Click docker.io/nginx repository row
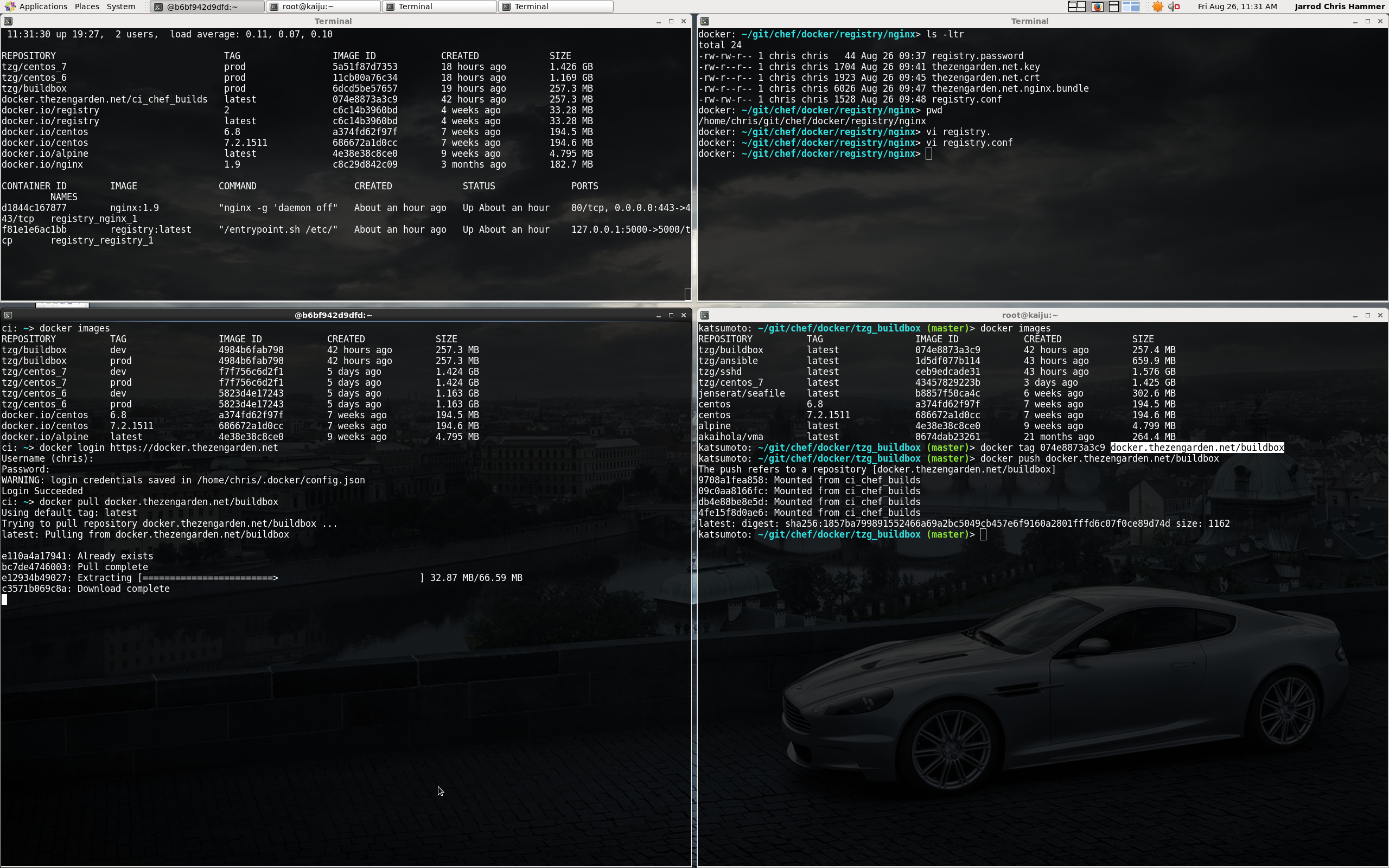Image resolution: width=1389 pixels, height=868 pixels. click(297, 165)
